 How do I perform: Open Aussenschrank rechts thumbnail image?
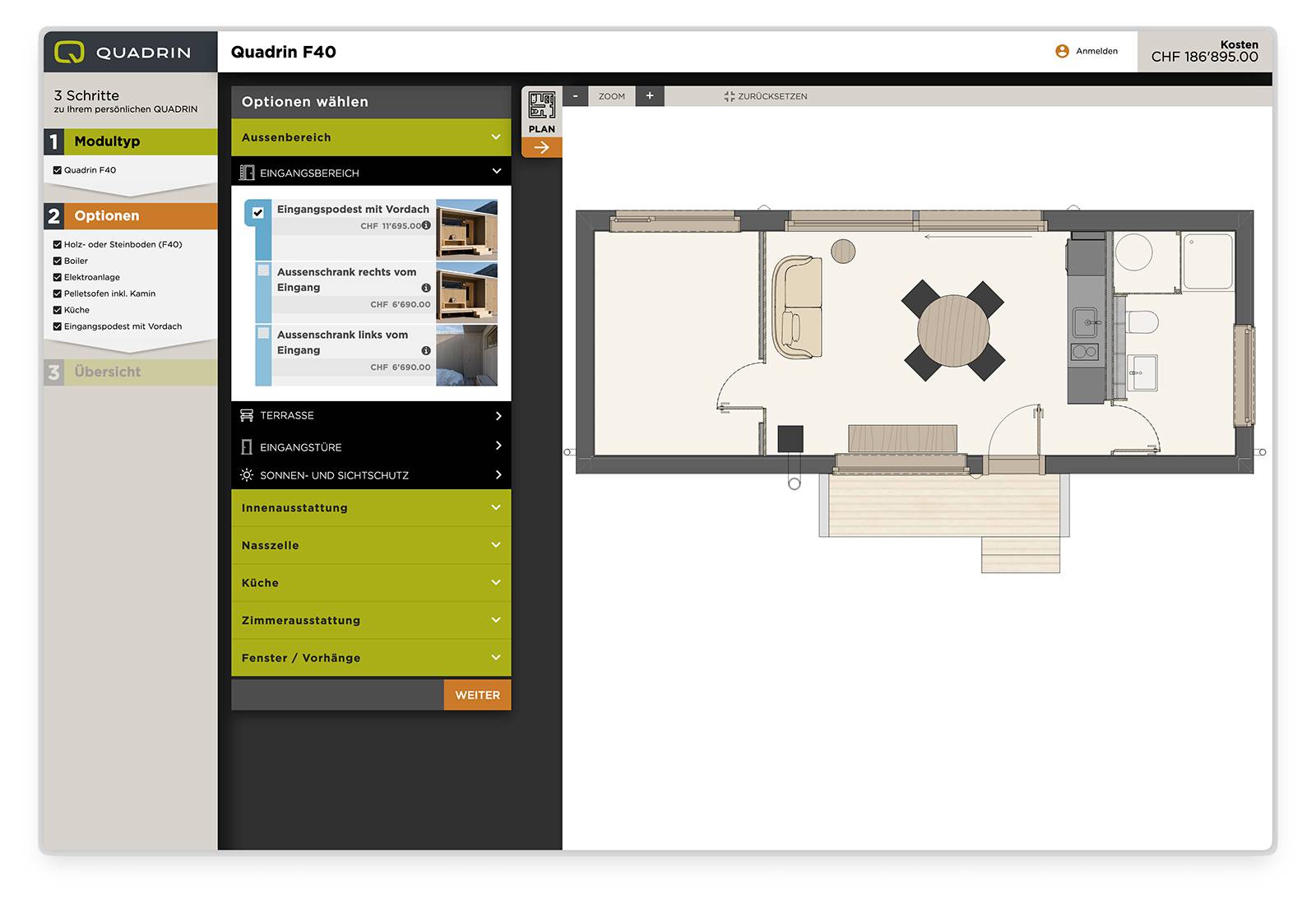(466, 292)
